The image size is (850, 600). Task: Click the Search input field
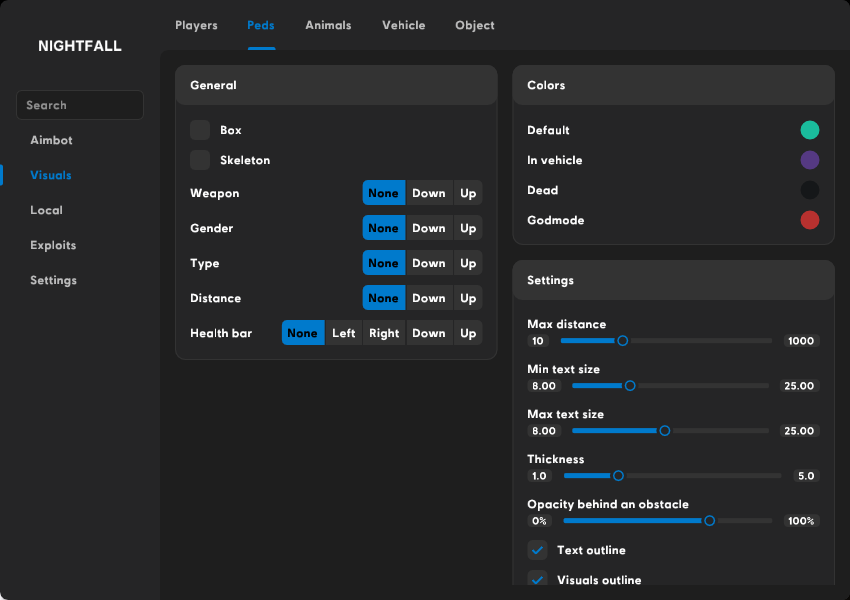point(80,105)
